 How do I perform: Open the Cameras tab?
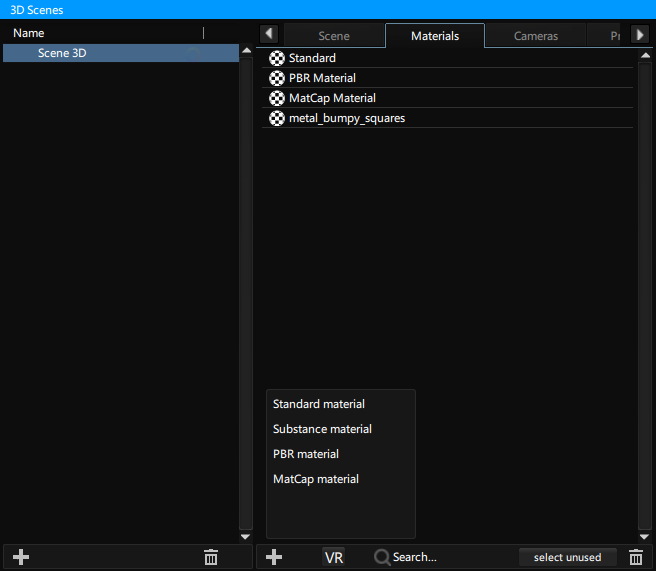pos(536,36)
